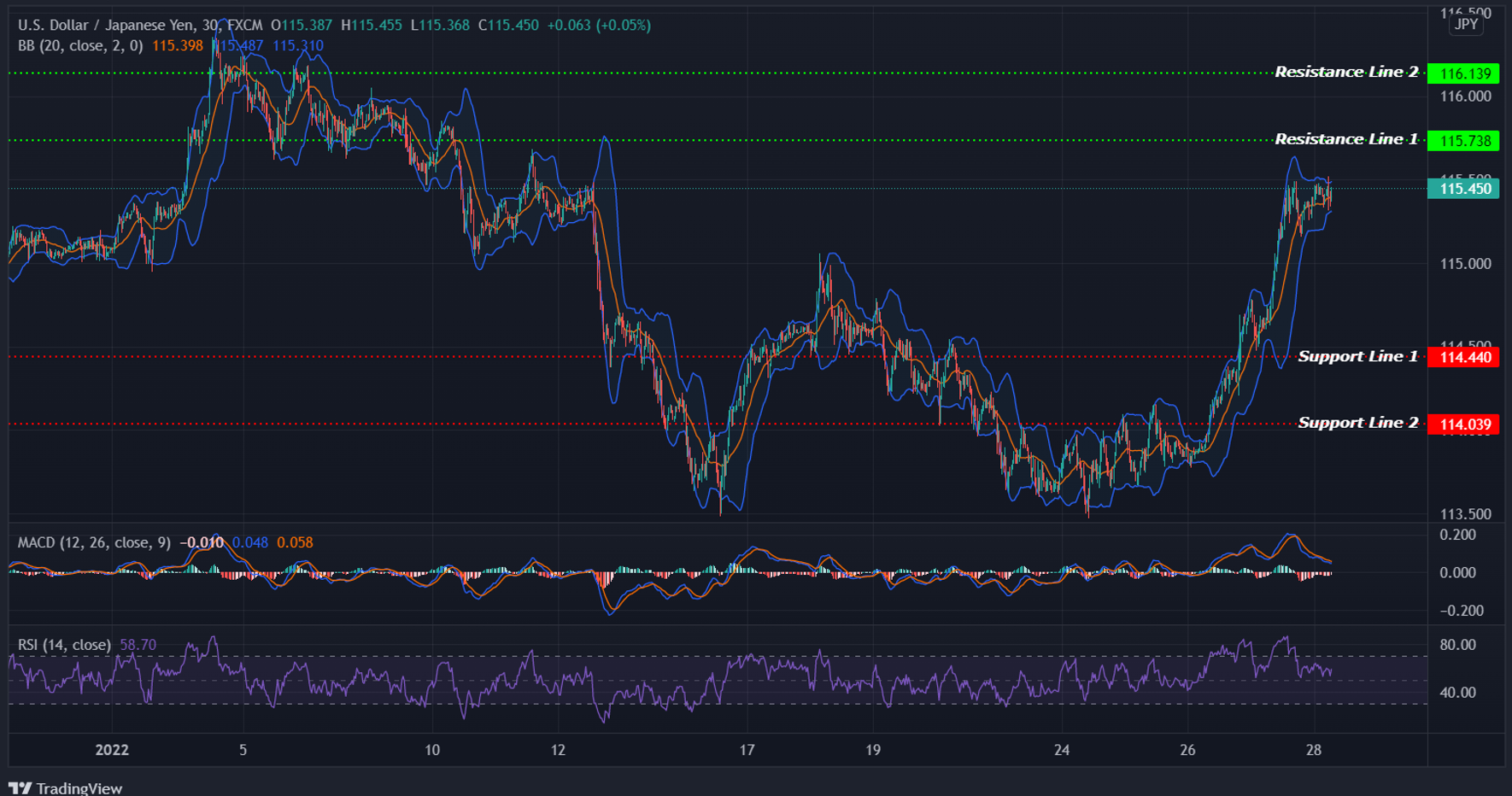
Task: Click the red Support Line 1 price flag
Action: (x=1462, y=357)
